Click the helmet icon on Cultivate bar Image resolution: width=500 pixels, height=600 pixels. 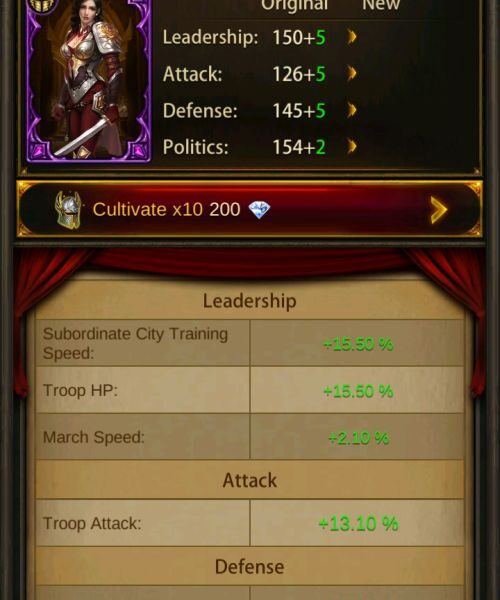(68, 210)
